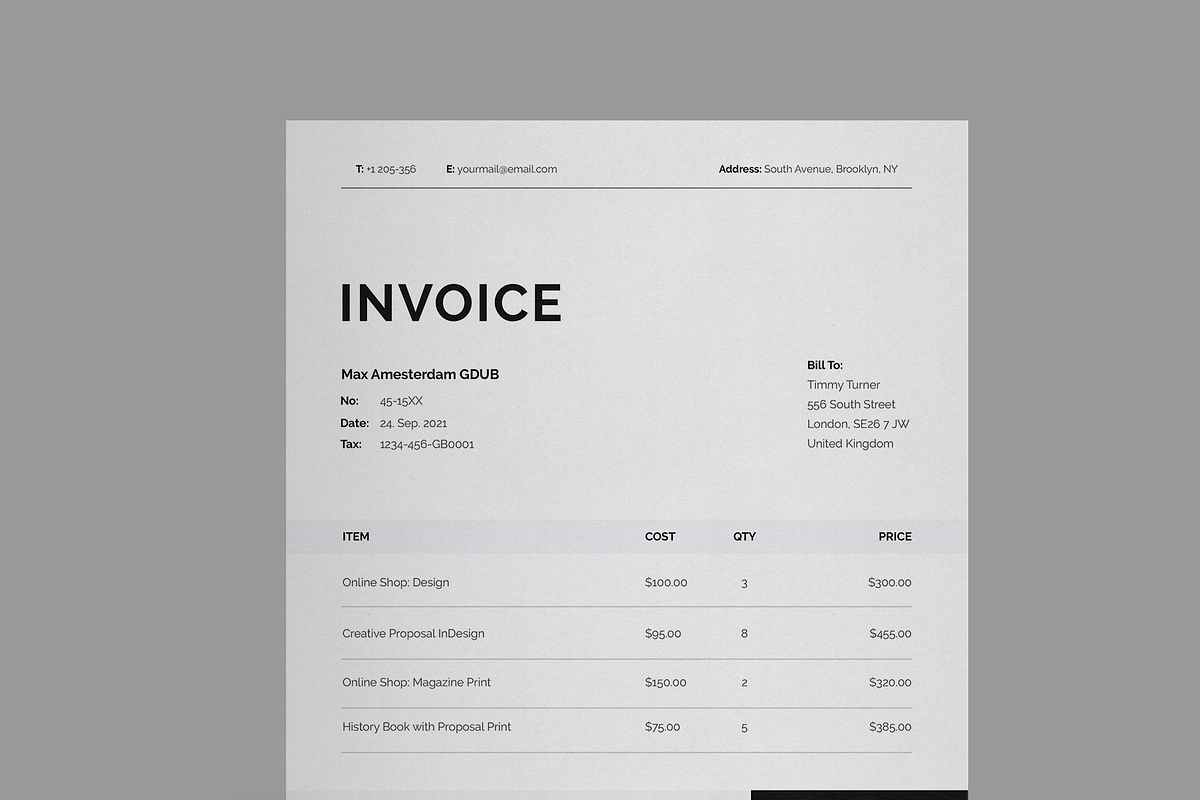
Task: Click the company name Max Amesterdam GDUB
Action: point(420,374)
